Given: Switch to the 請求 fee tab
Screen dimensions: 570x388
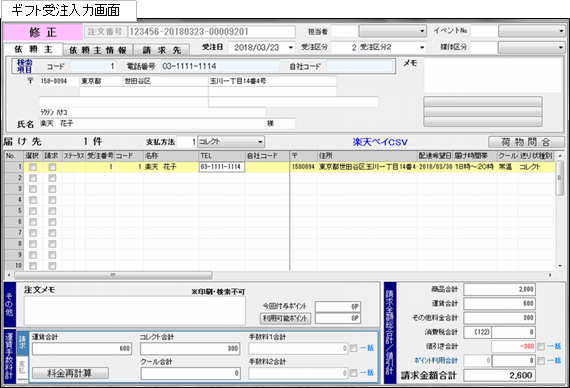Looking at the screenshot, I should [23, 343].
